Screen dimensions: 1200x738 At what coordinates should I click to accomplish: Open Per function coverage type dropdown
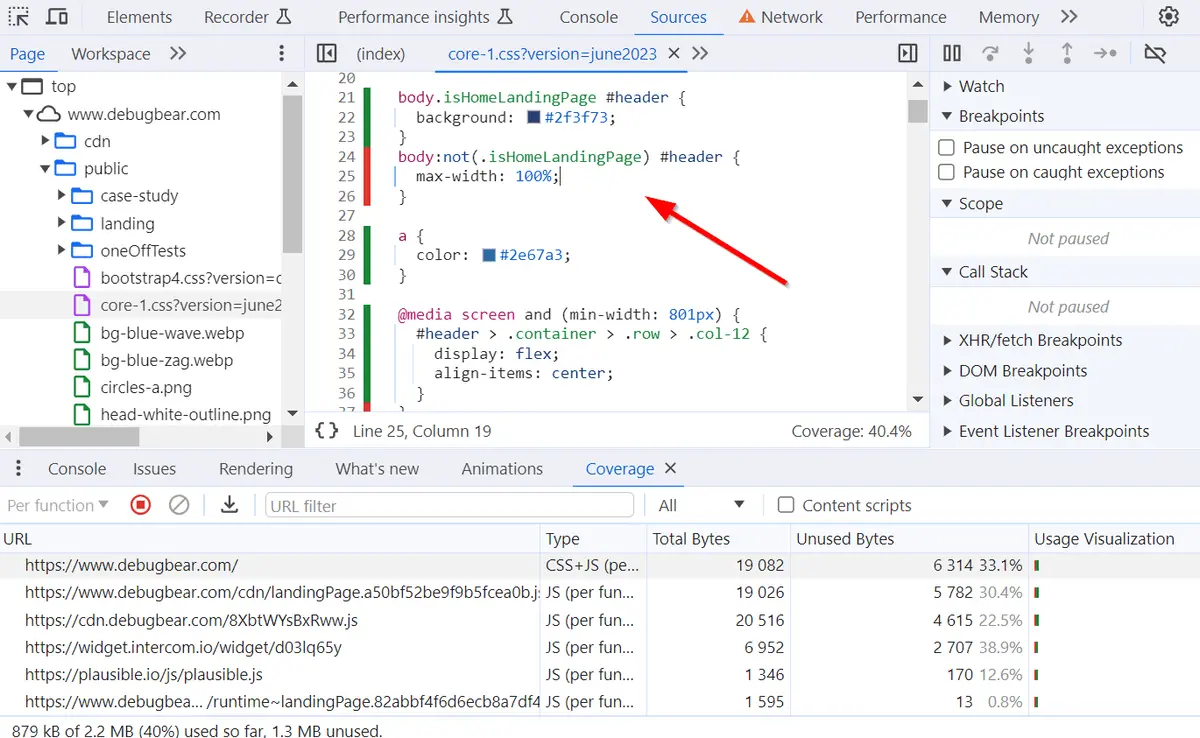[58, 505]
